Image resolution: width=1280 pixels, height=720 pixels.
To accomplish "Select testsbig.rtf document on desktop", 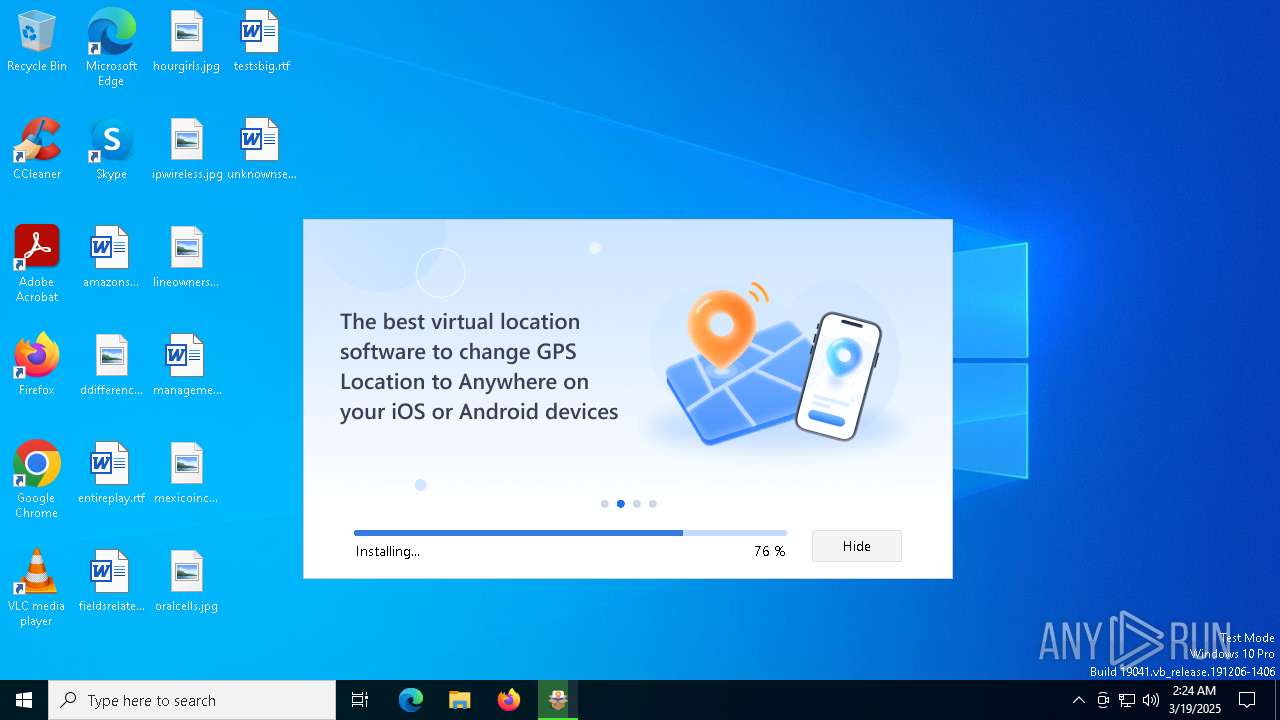I will pyautogui.click(x=261, y=42).
